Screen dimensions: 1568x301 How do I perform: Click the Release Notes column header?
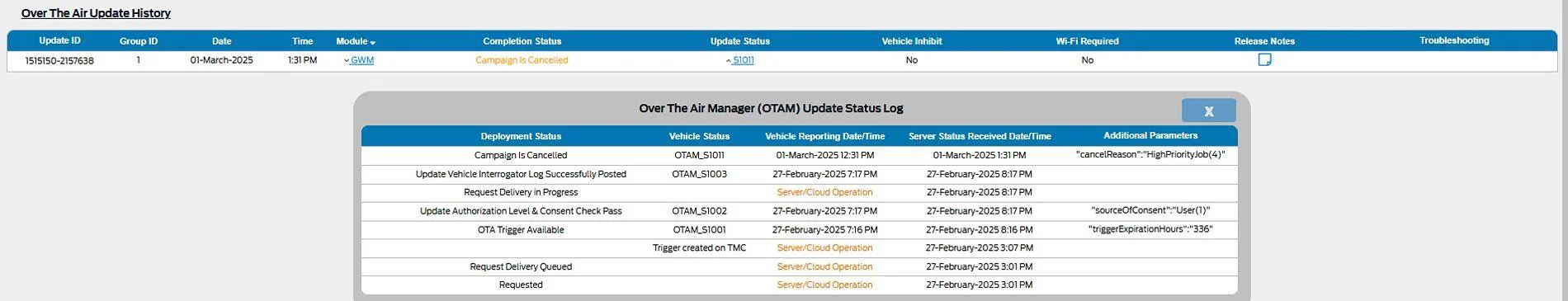point(1264,41)
